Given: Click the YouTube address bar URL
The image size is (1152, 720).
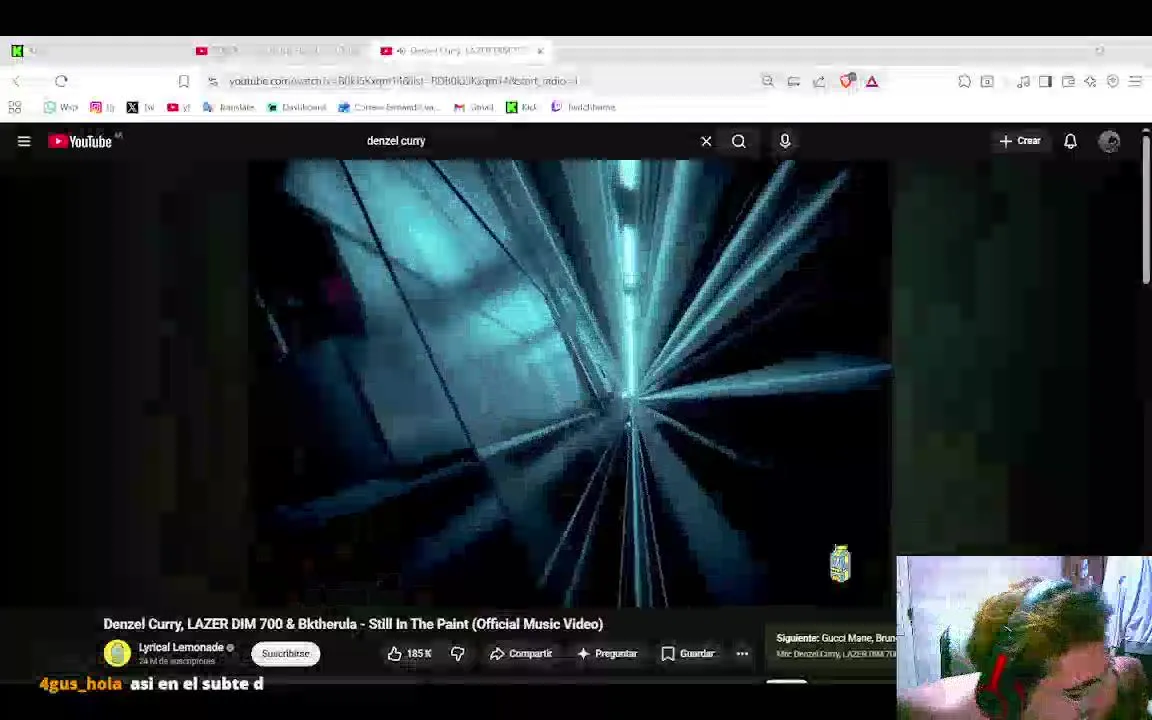Looking at the screenshot, I should click(x=403, y=81).
